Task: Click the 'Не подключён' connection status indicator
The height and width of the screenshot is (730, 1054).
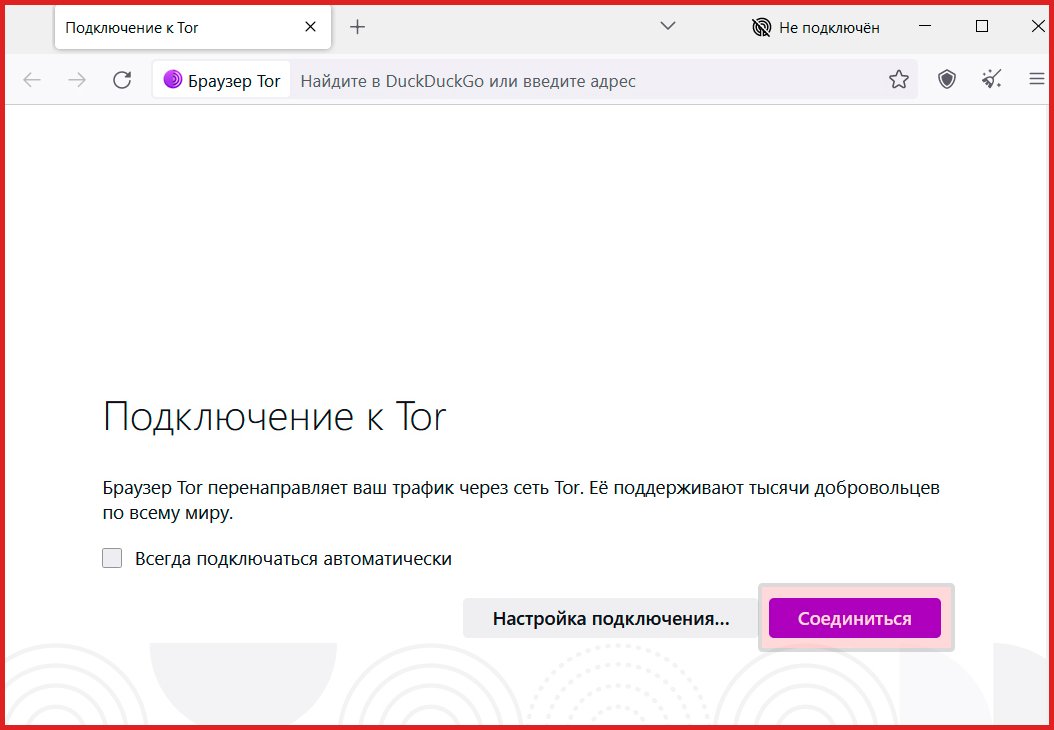Action: [815, 27]
